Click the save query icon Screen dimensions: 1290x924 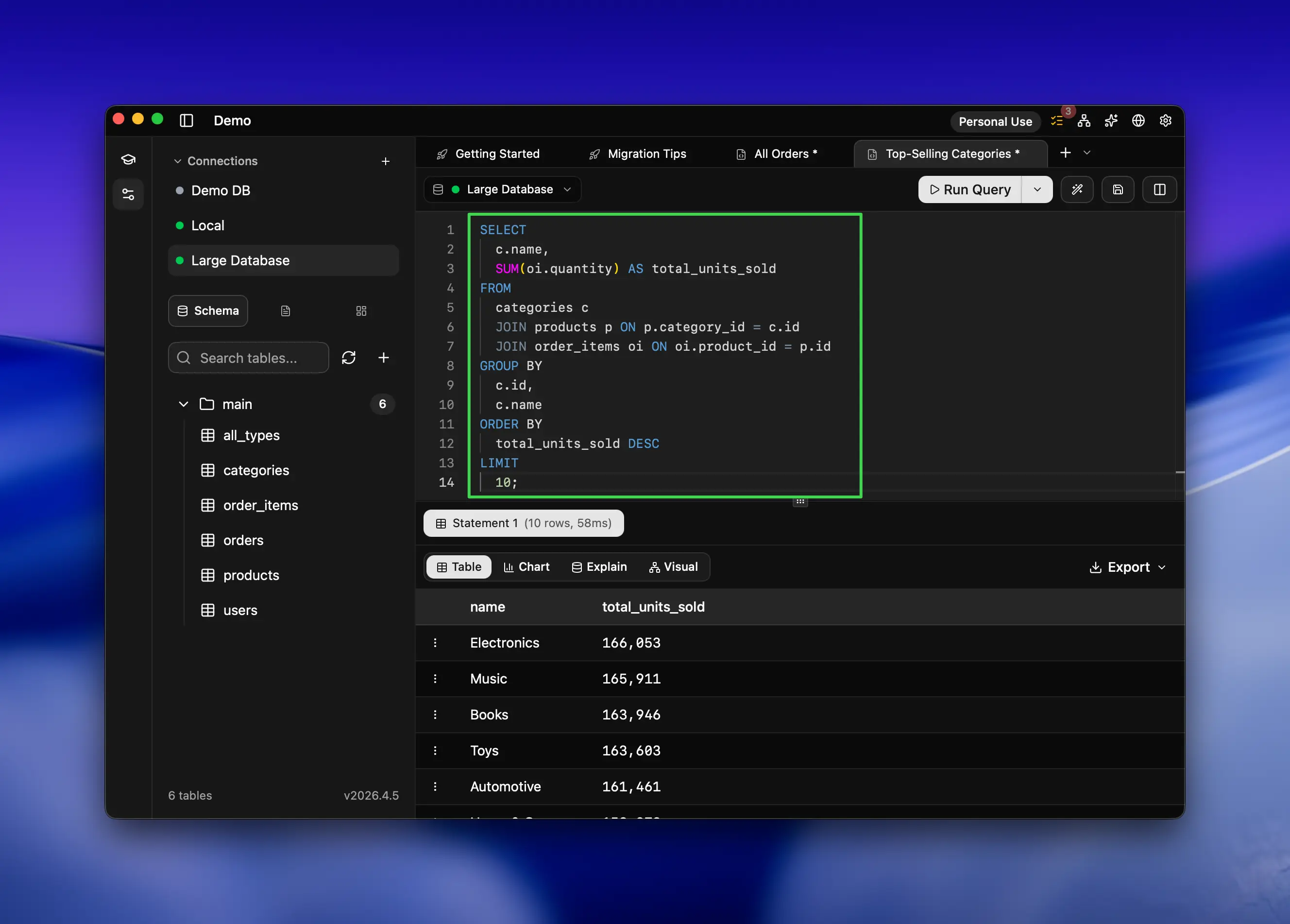tap(1118, 189)
